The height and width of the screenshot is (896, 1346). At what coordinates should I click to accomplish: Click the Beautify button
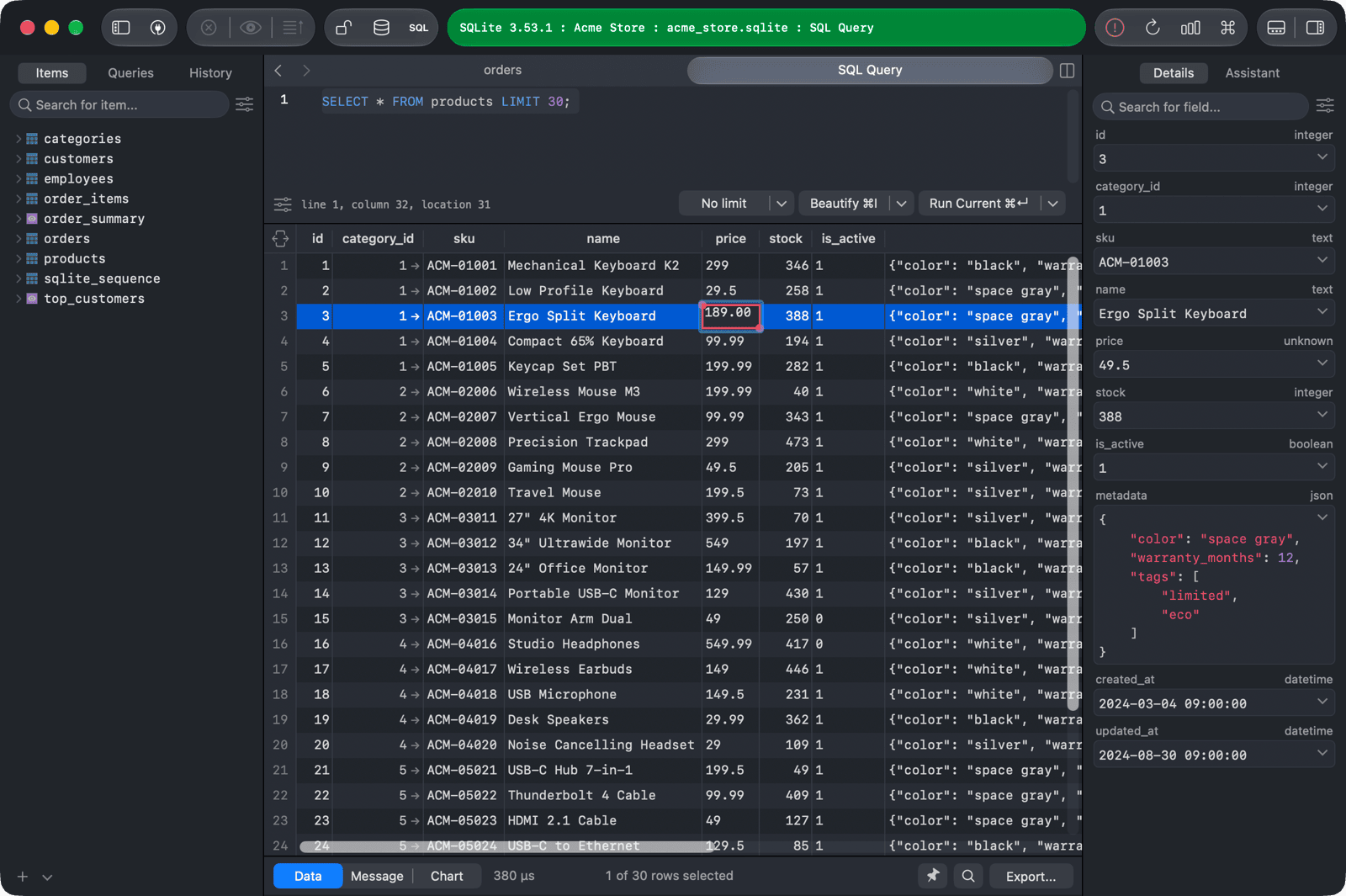coord(844,204)
